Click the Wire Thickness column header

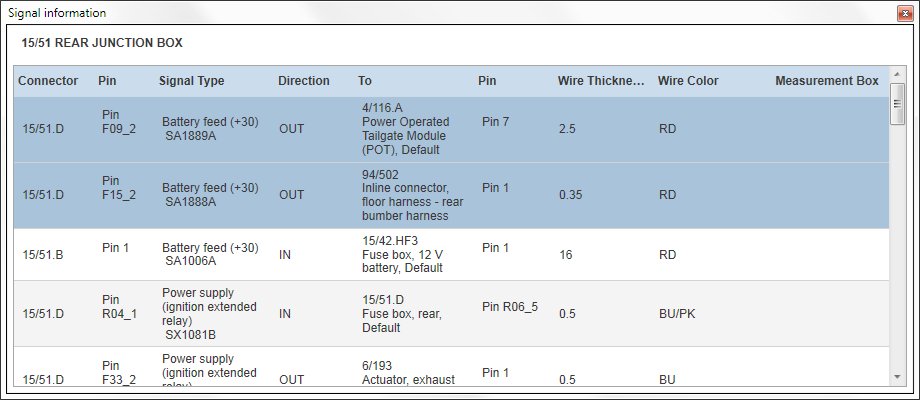click(x=601, y=81)
